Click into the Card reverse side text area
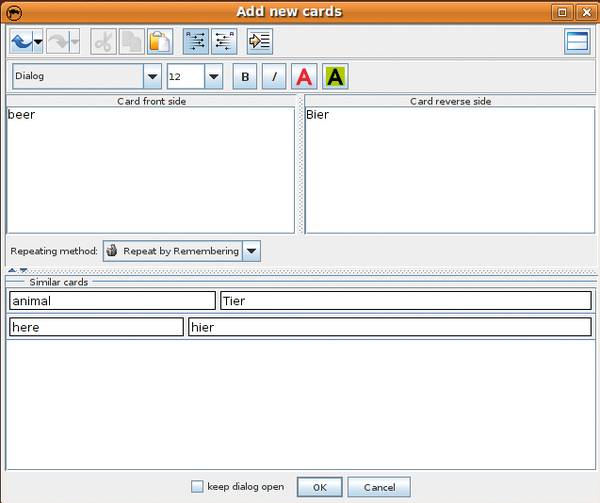 [x=449, y=170]
